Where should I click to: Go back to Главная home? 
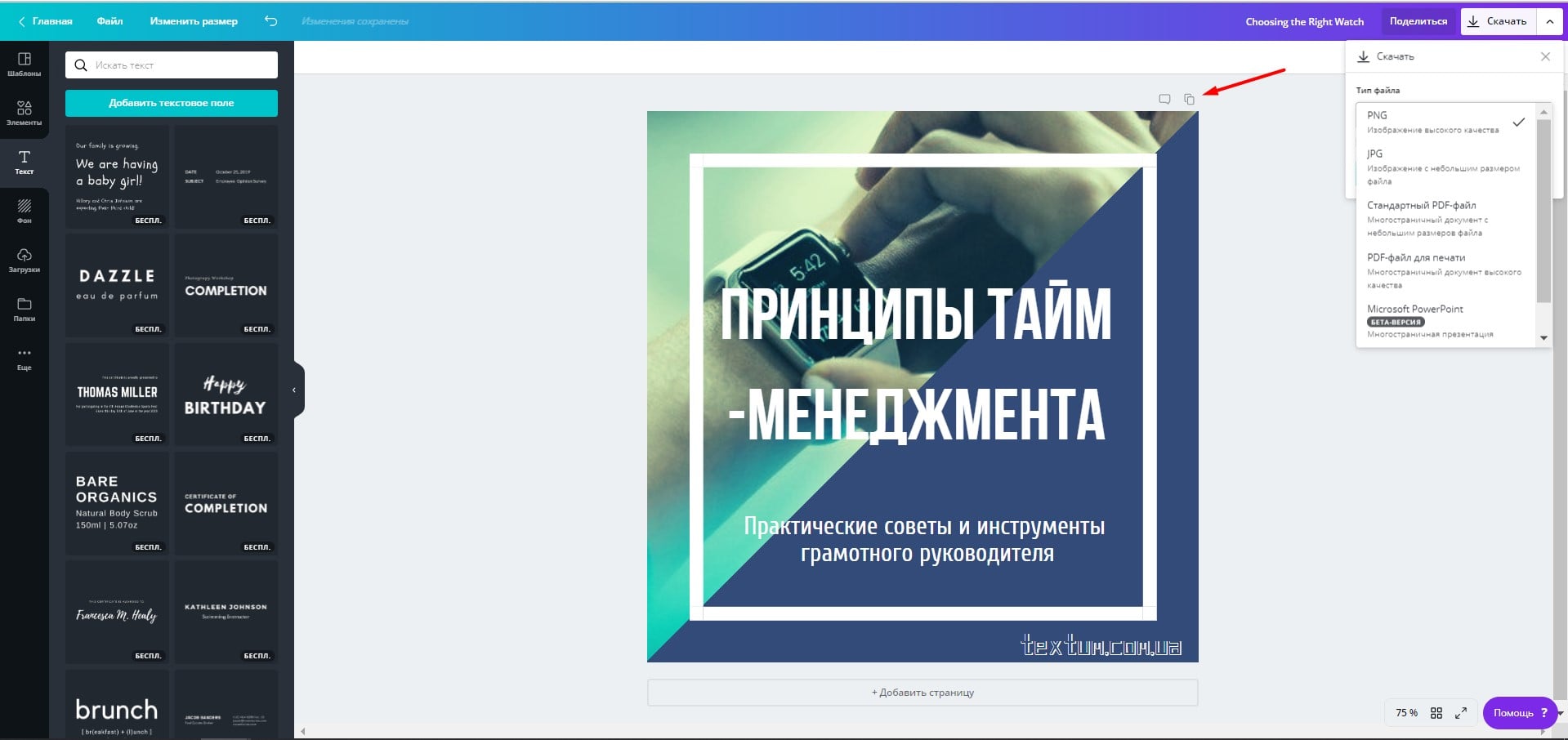coord(46,21)
